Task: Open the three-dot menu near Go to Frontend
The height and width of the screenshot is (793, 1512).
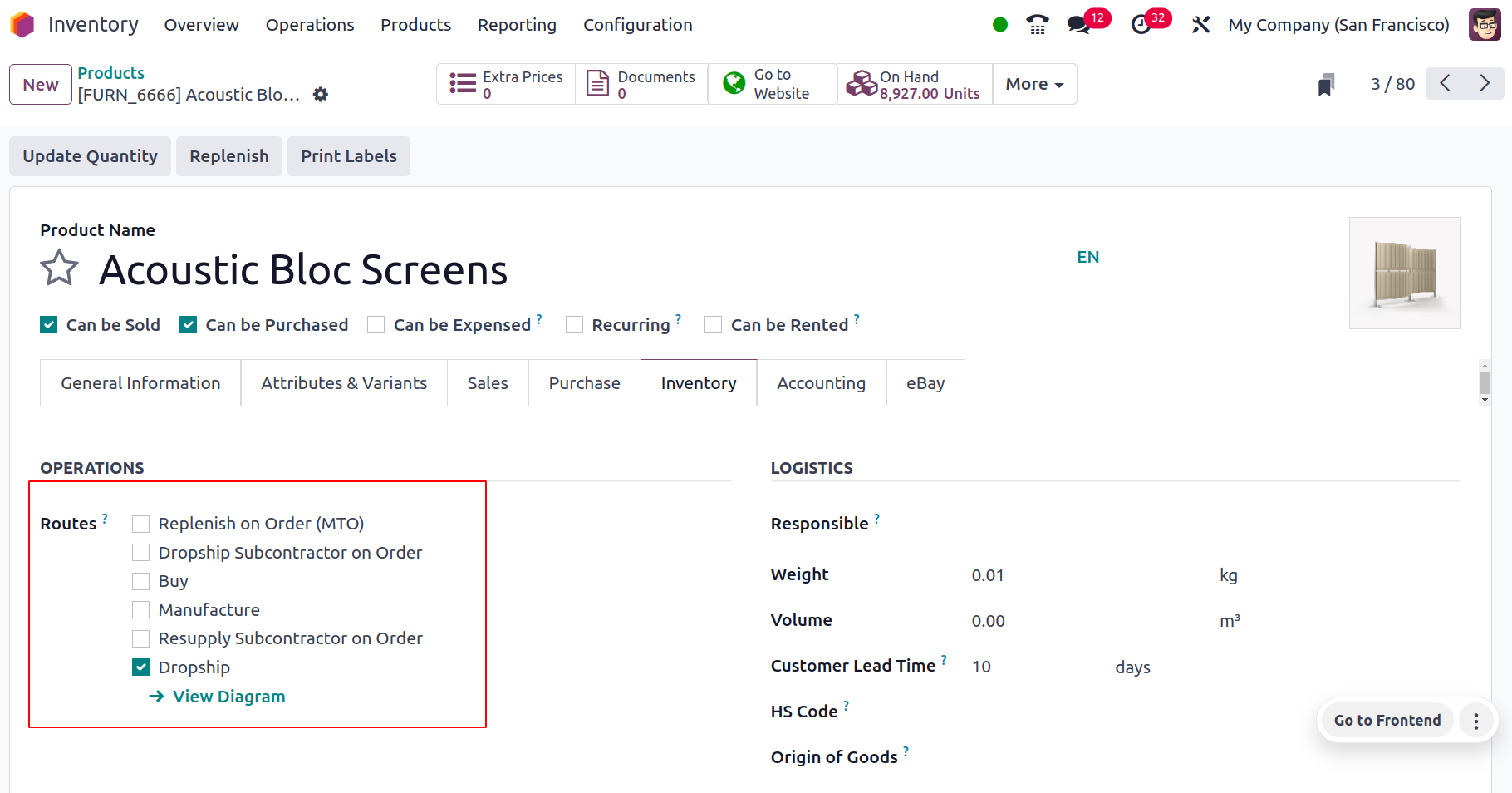Action: pos(1476,720)
